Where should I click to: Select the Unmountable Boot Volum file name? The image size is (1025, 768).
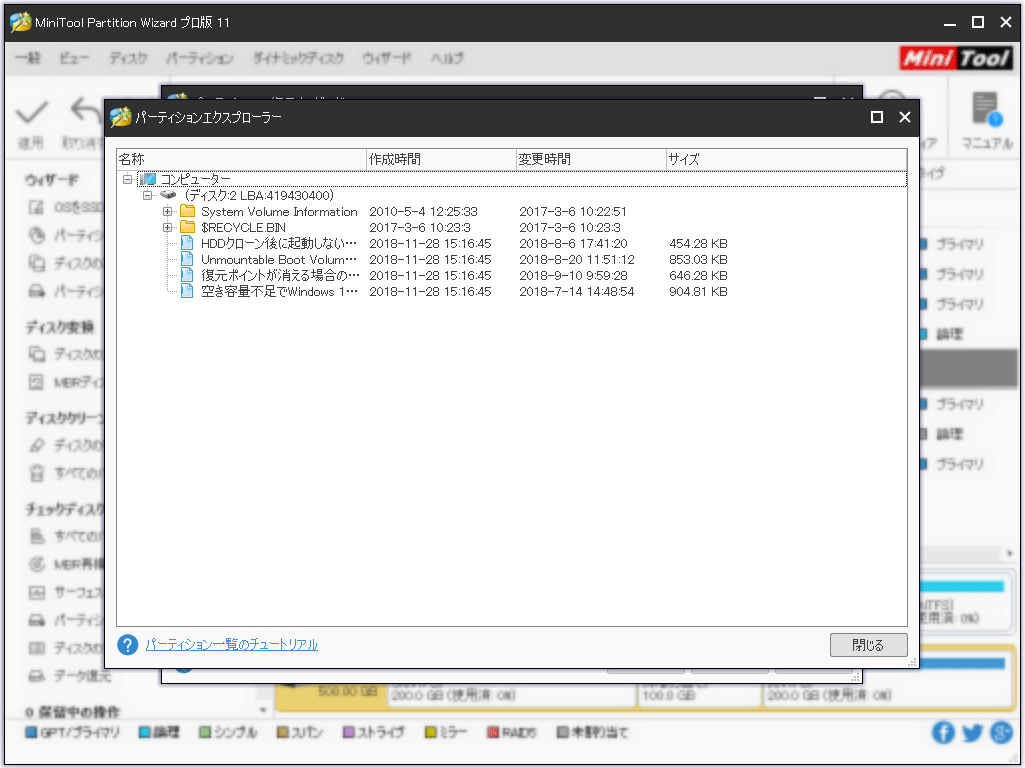[279, 259]
